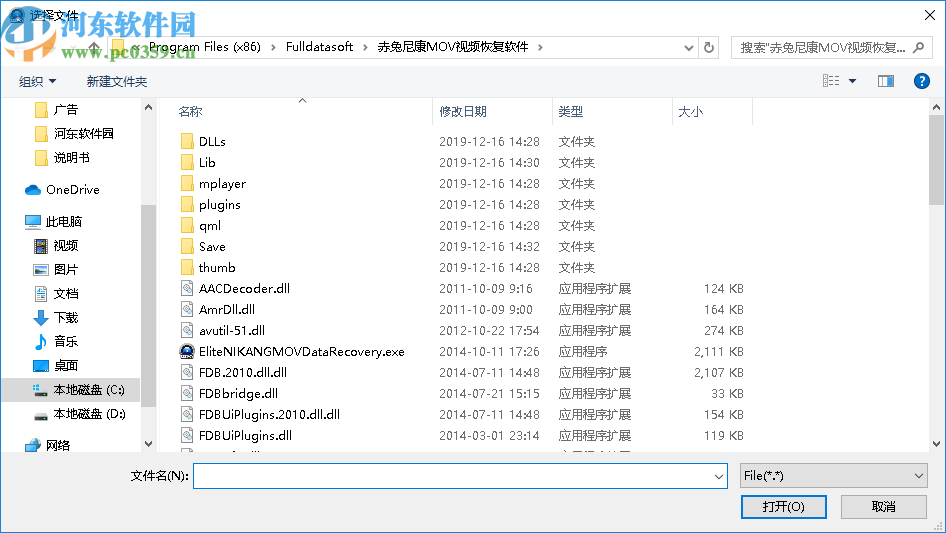
Task: Select the DLLs folder icon
Action: click(x=187, y=141)
